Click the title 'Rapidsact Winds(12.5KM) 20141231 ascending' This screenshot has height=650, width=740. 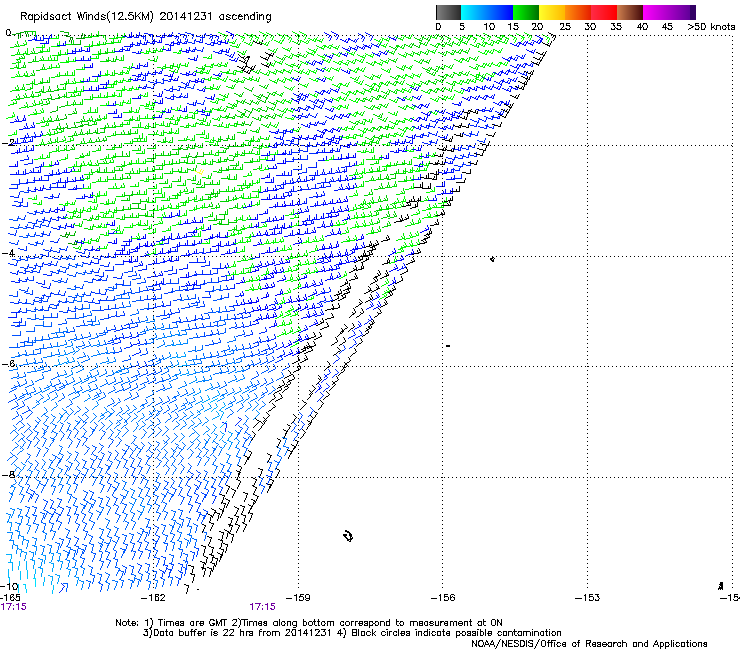pyautogui.click(x=146, y=17)
